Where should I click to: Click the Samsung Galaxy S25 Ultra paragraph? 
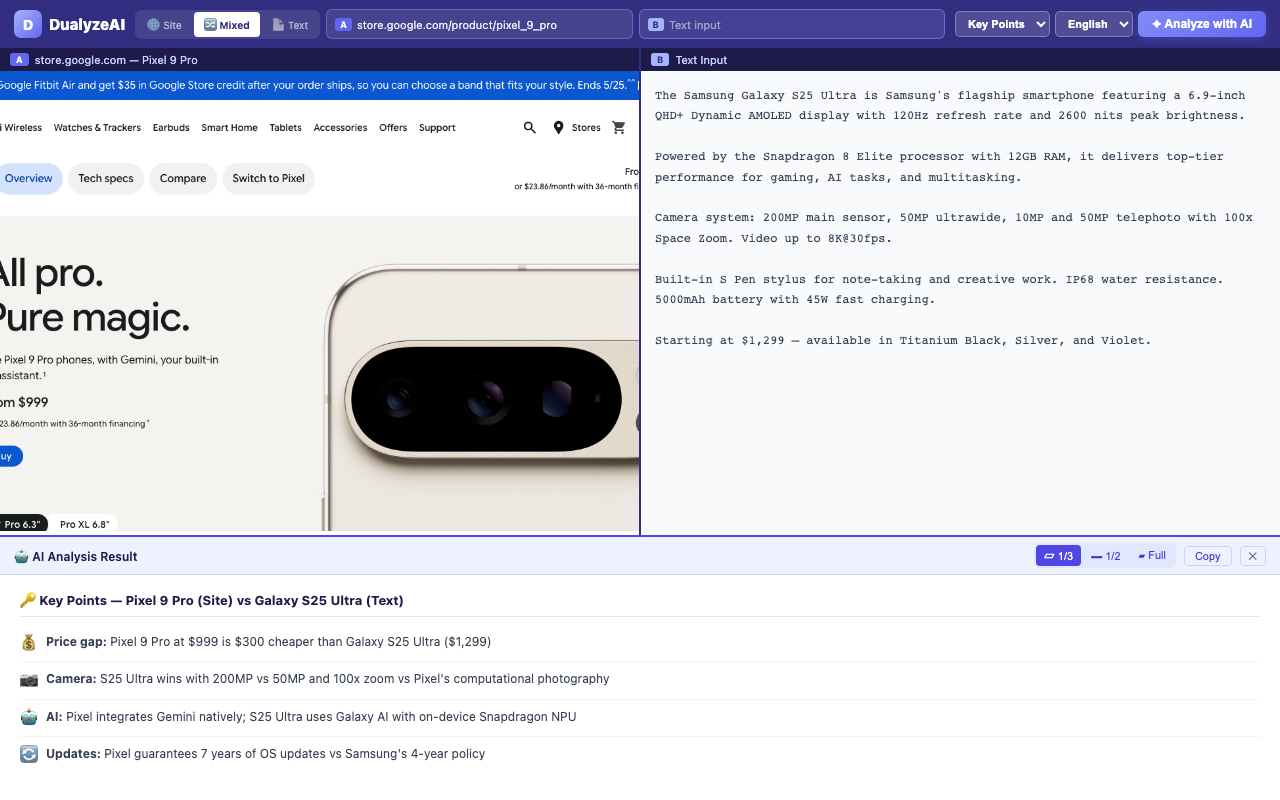(950, 106)
